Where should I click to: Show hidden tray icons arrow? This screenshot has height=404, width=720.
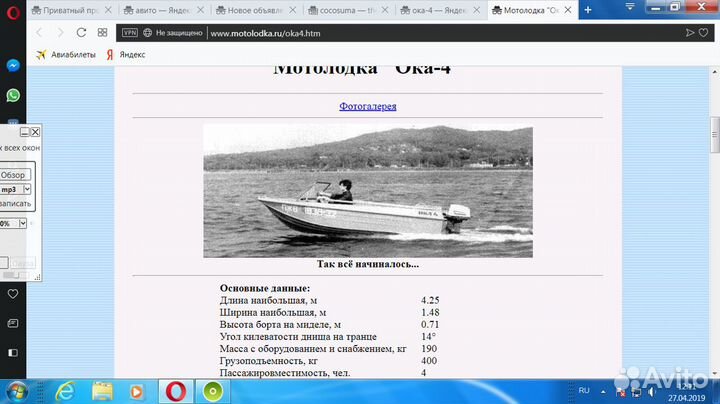(603, 392)
